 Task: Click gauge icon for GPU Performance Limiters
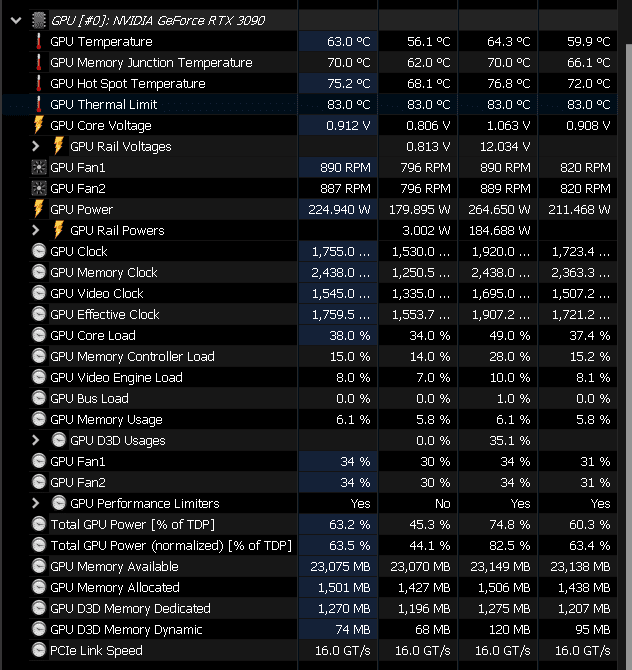(59, 503)
